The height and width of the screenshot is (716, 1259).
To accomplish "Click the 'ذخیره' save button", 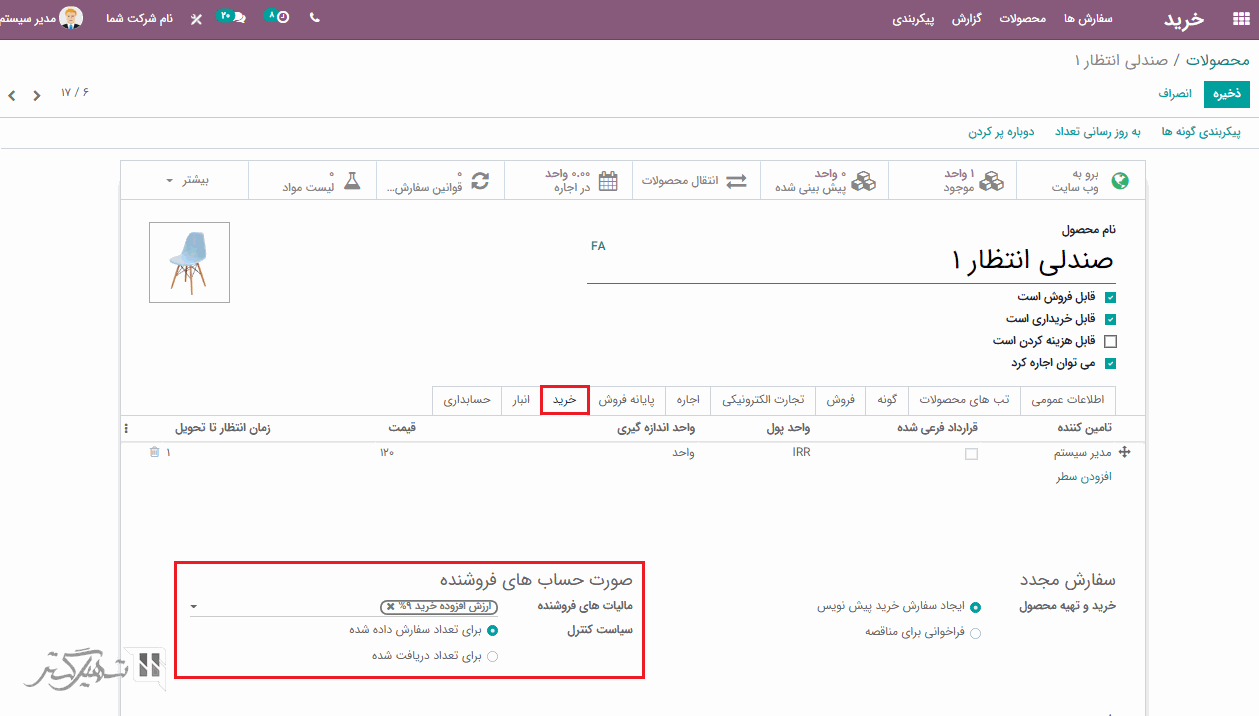I will pyautogui.click(x=1227, y=93).
